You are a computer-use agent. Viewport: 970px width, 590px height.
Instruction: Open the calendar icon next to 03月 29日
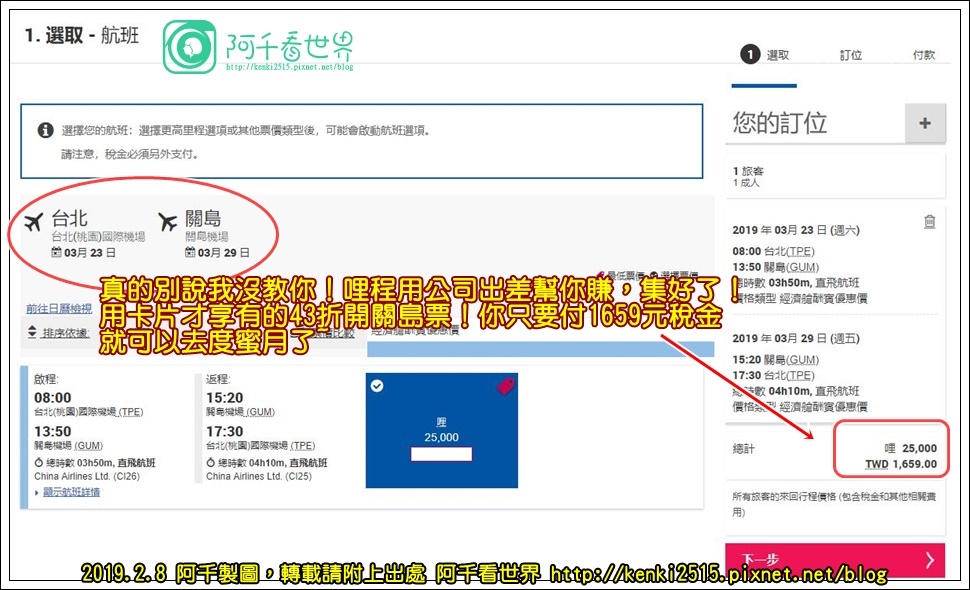point(190,252)
